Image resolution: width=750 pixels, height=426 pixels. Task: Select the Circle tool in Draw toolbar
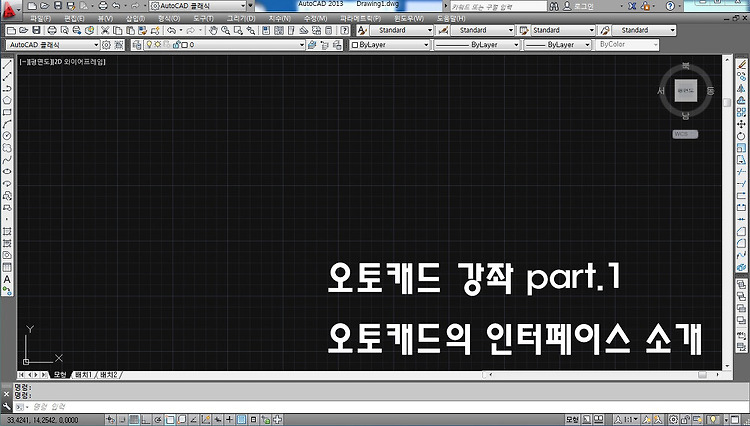(x=7, y=136)
